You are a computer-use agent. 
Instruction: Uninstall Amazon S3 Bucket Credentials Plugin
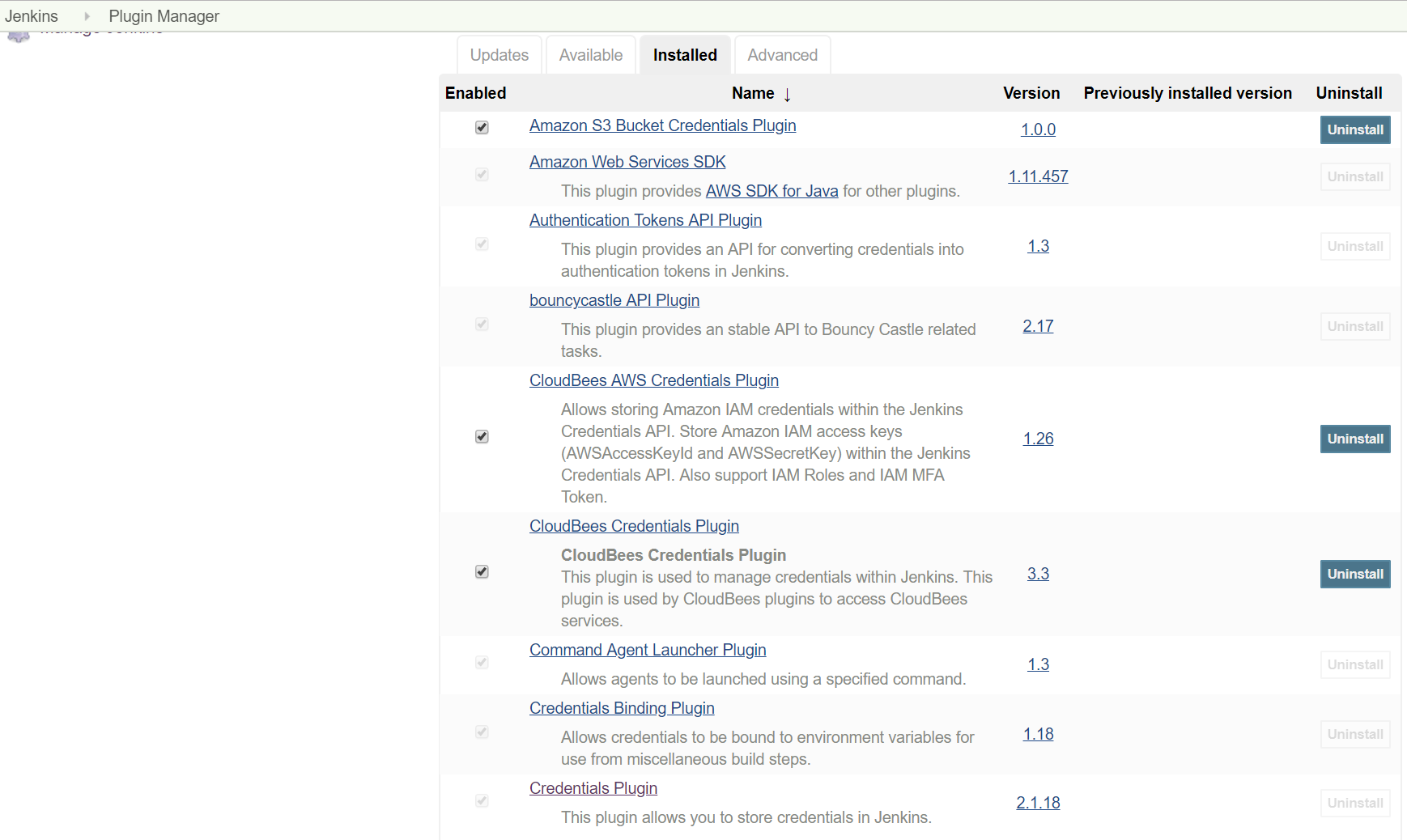pos(1355,129)
